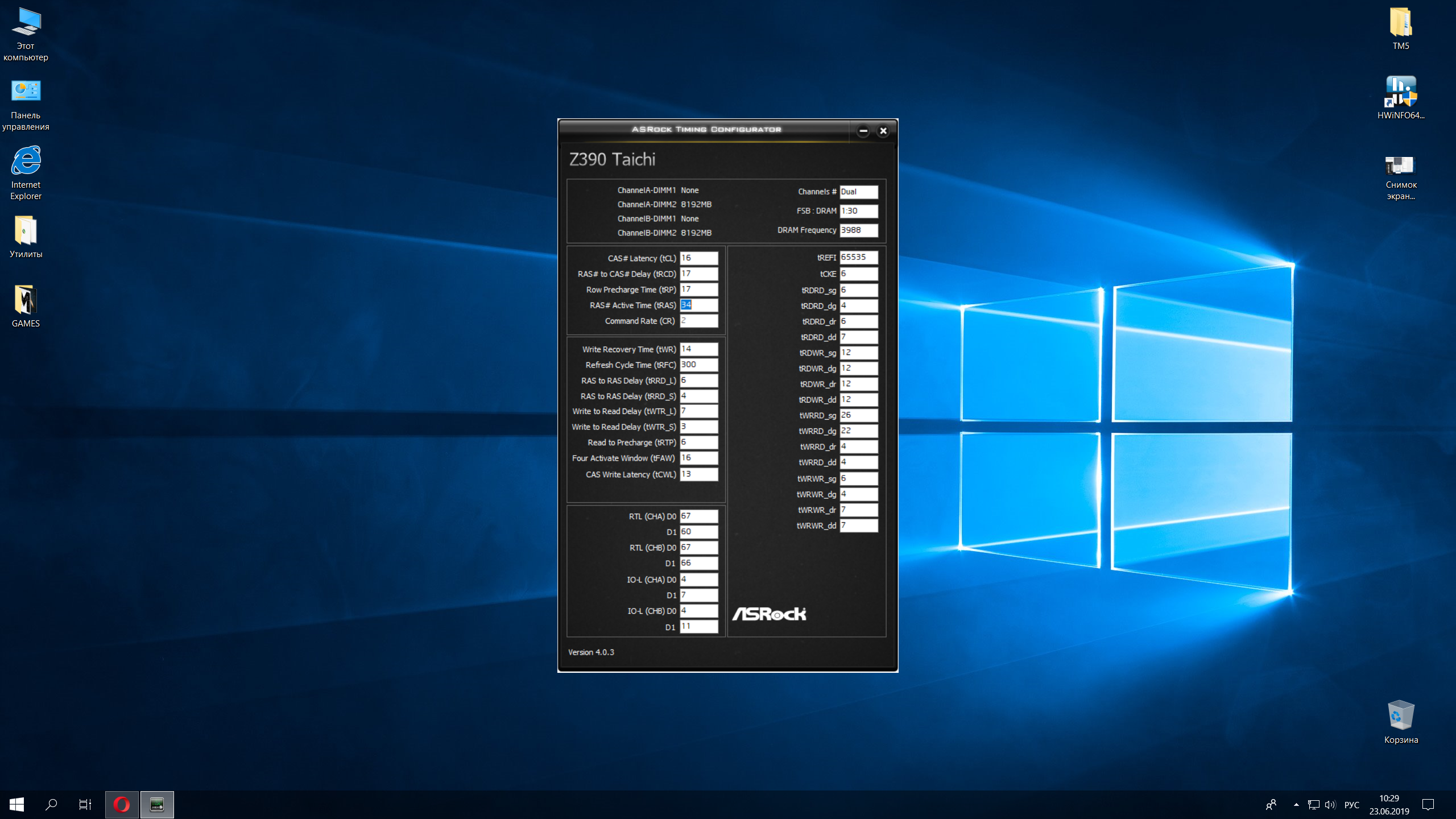
Task: Click the CAS# Latency (tCL) field
Action: [x=698, y=258]
